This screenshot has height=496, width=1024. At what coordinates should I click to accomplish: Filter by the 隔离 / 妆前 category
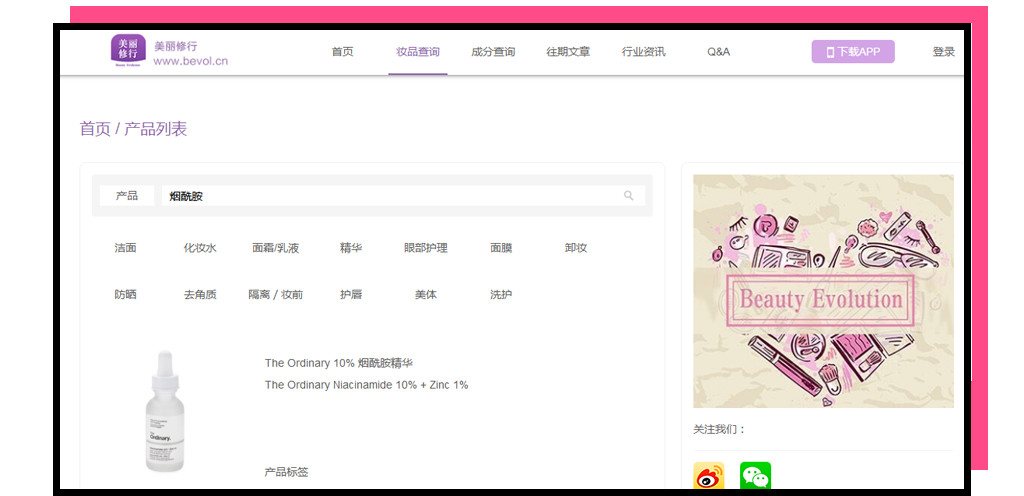(x=276, y=294)
